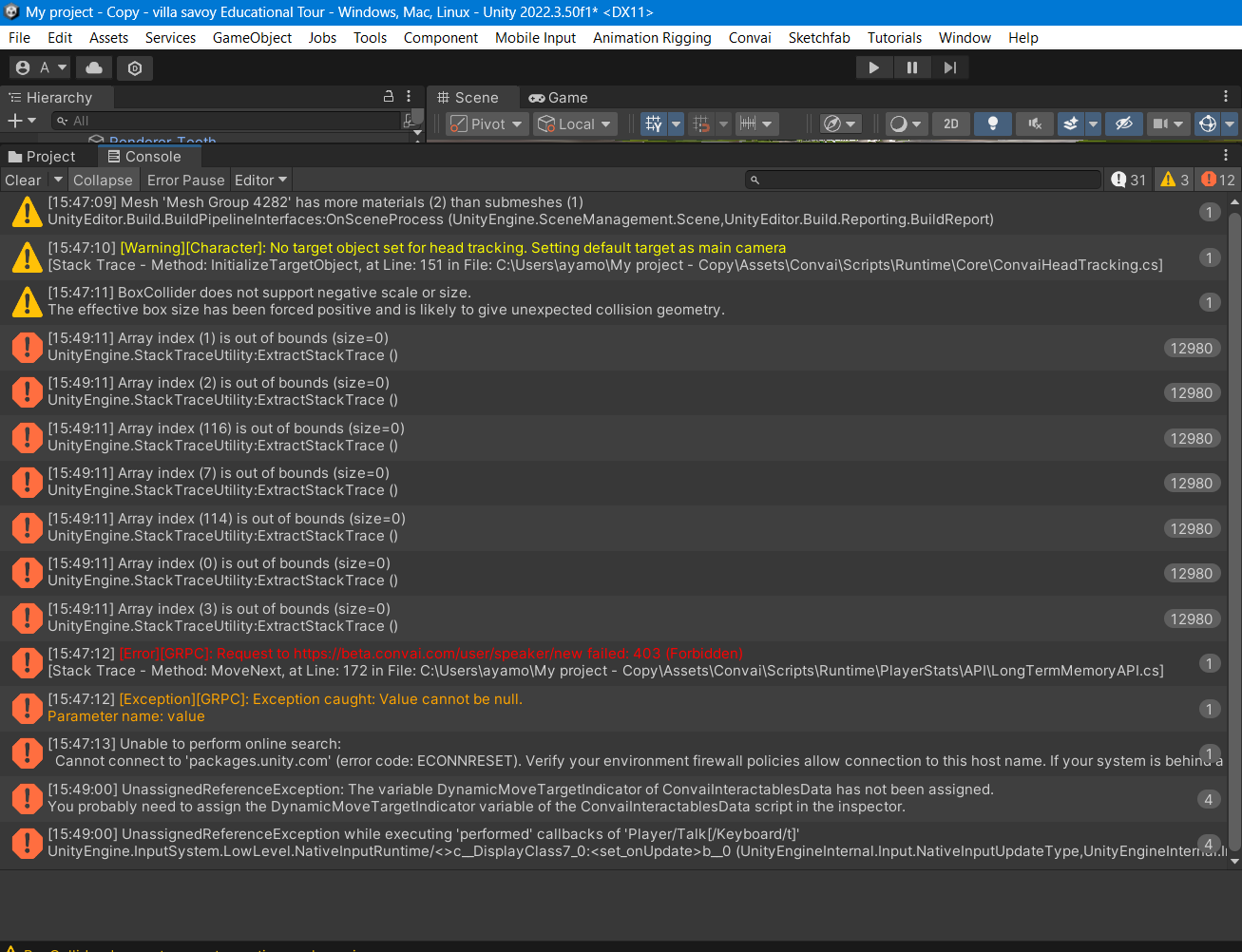This screenshot has width=1242, height=952.
Task: Open the Pivot handle position dropdown
Action: tap(487, 124)
